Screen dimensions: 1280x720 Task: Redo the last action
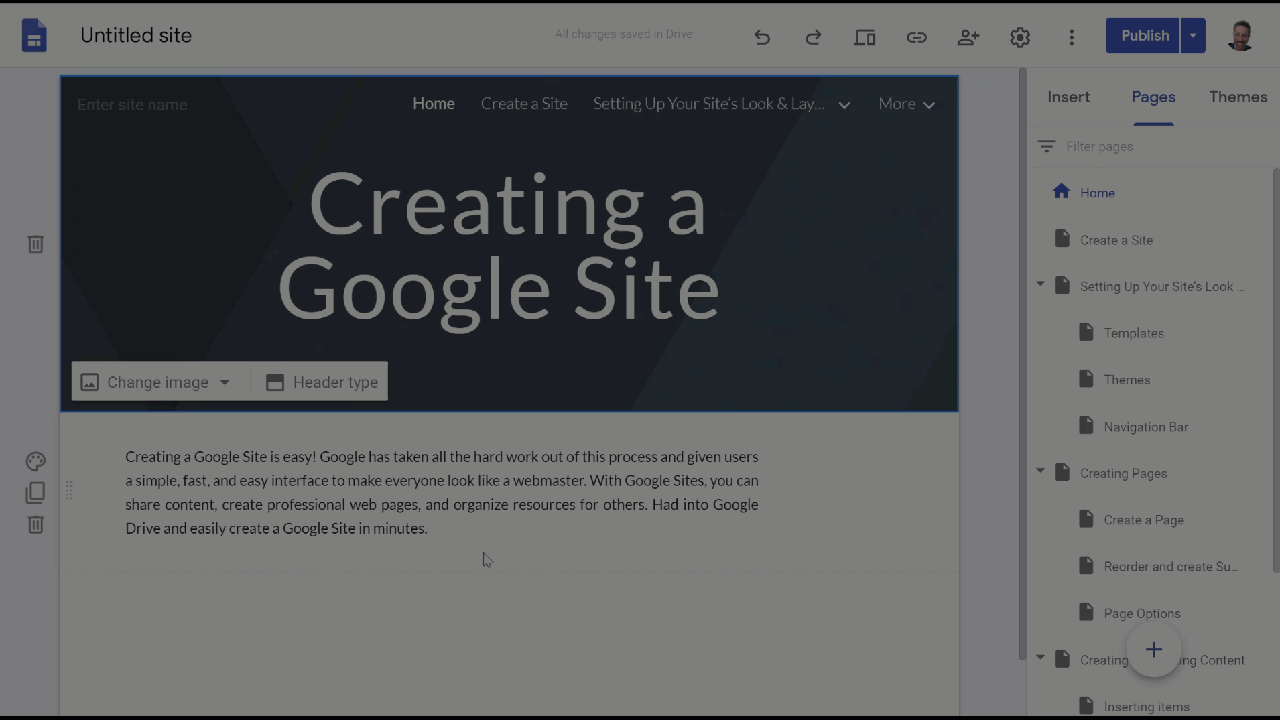(813, 37)
